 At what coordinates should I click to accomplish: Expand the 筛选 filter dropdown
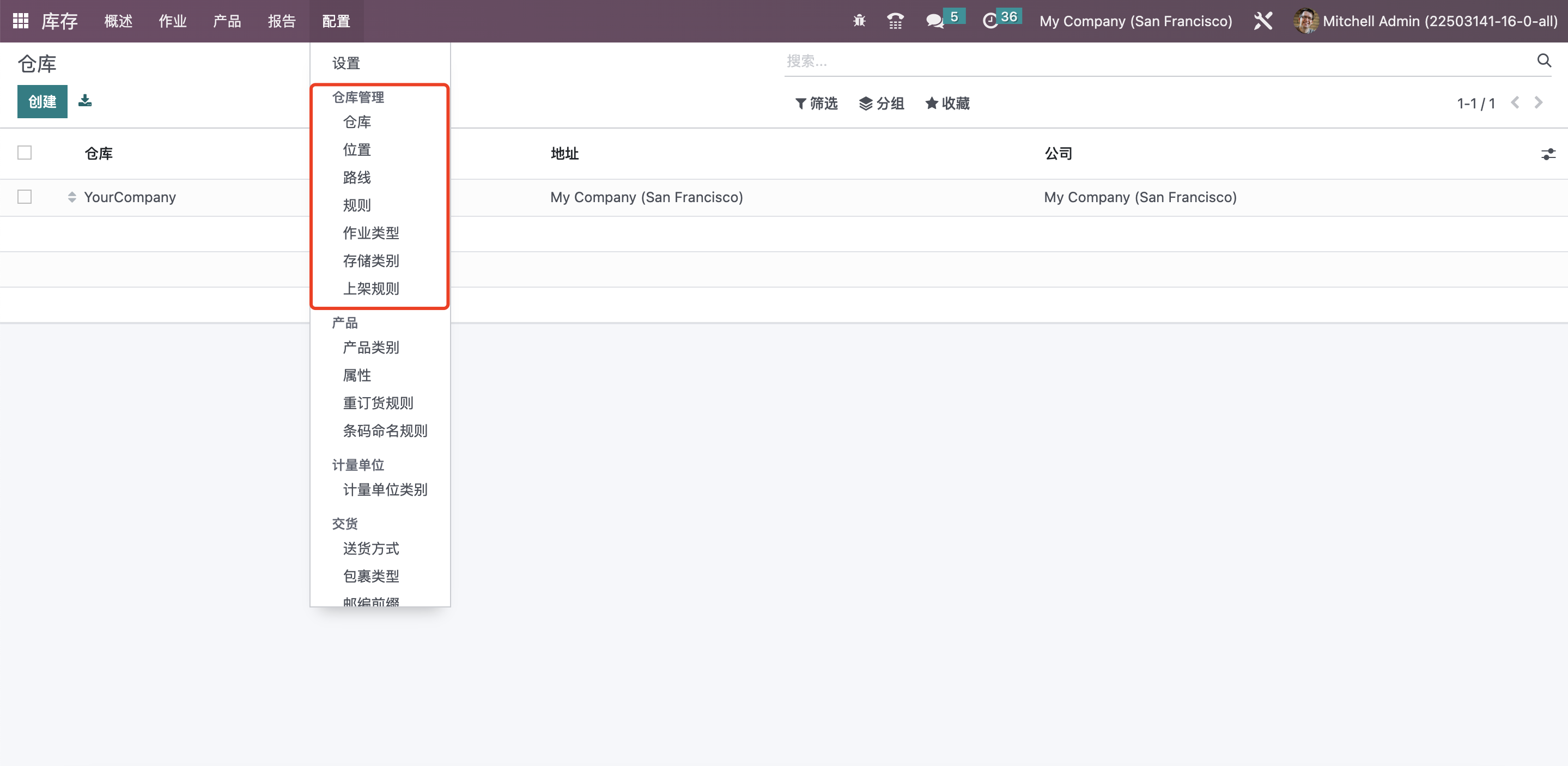point(816,104)
